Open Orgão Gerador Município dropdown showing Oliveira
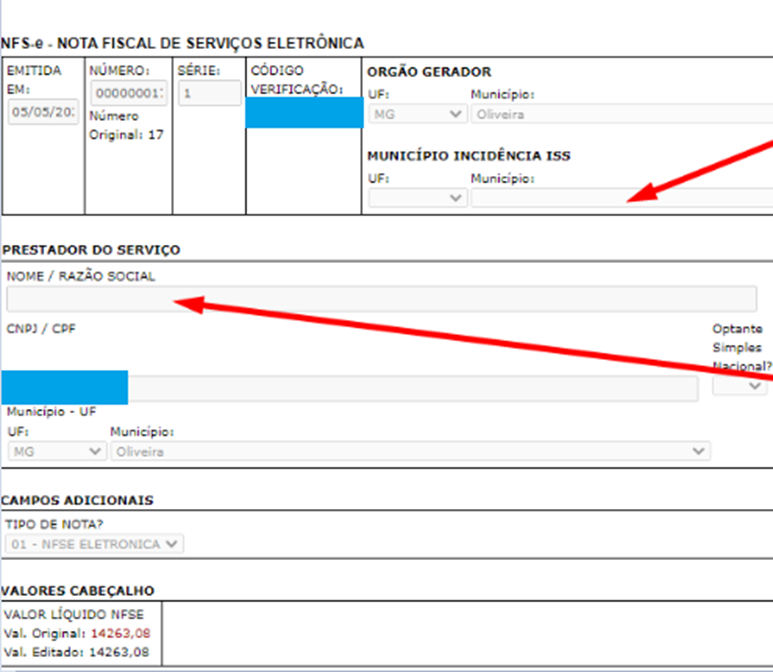773x672 pixels. (x=620, y=114)
